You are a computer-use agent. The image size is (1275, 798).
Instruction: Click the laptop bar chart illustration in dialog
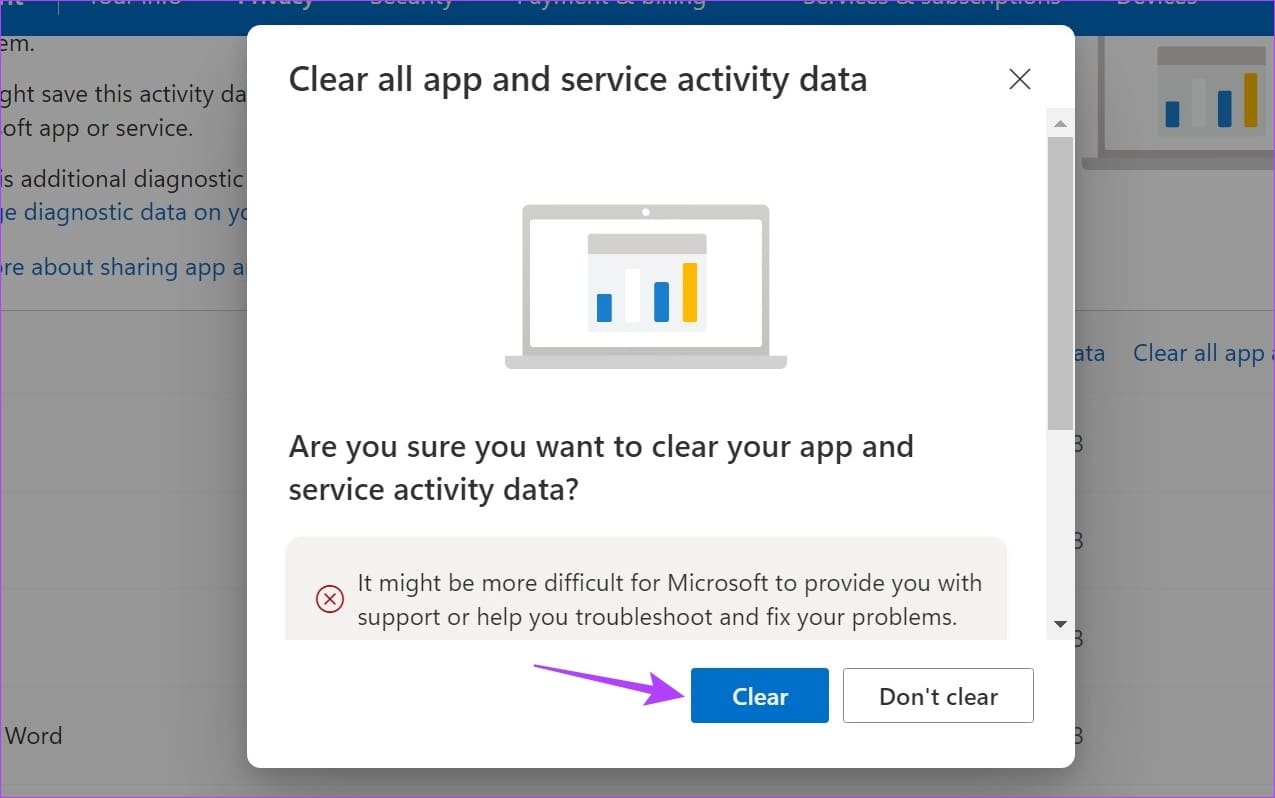point(646,287)
